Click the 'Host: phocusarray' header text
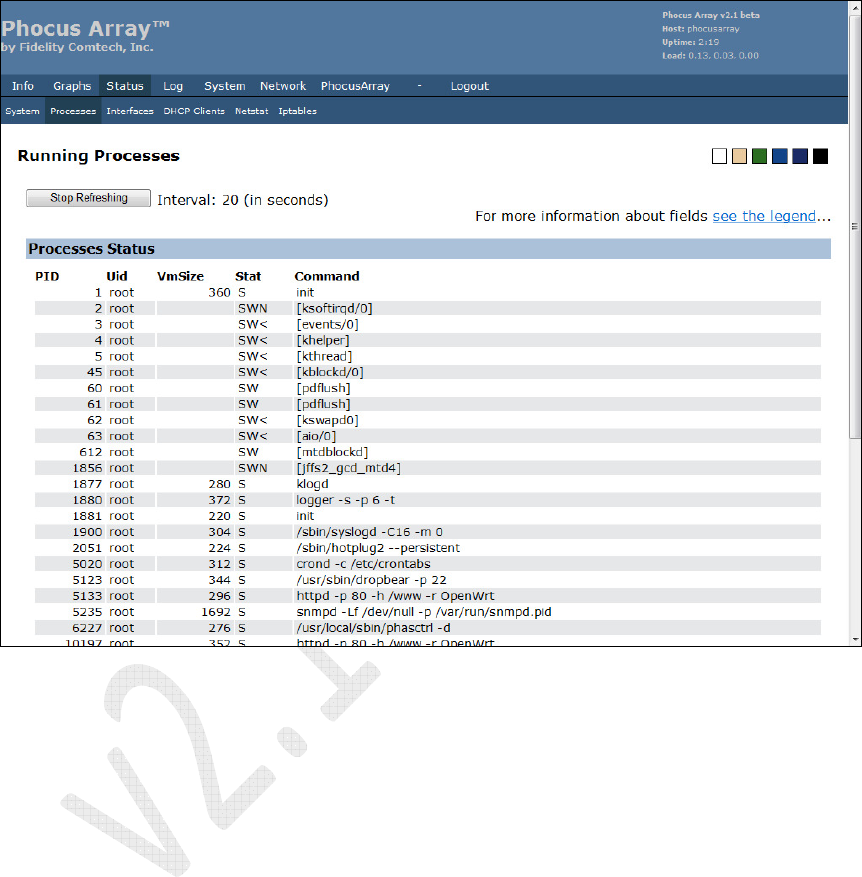This screenshot has width=862, height=877. (x=701, y=29)
